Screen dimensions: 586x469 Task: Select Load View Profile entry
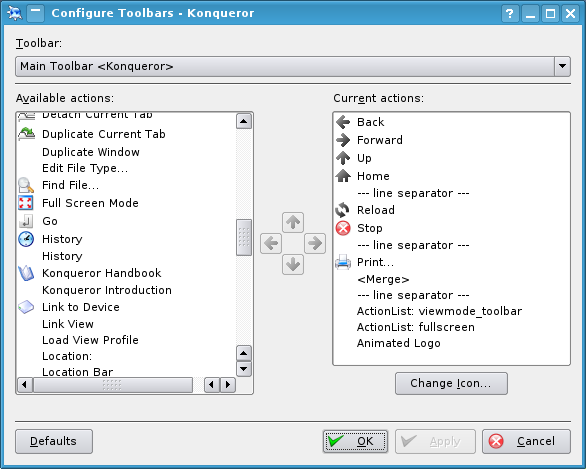(x=90, y=340)
